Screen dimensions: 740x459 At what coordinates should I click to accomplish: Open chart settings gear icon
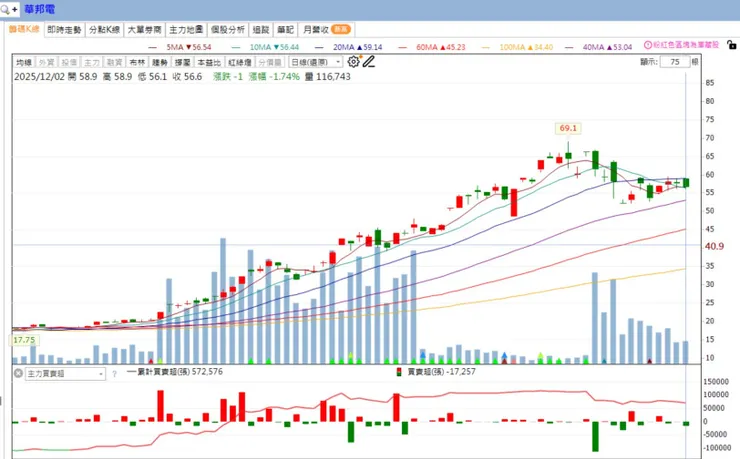click(x=353, y=61)
